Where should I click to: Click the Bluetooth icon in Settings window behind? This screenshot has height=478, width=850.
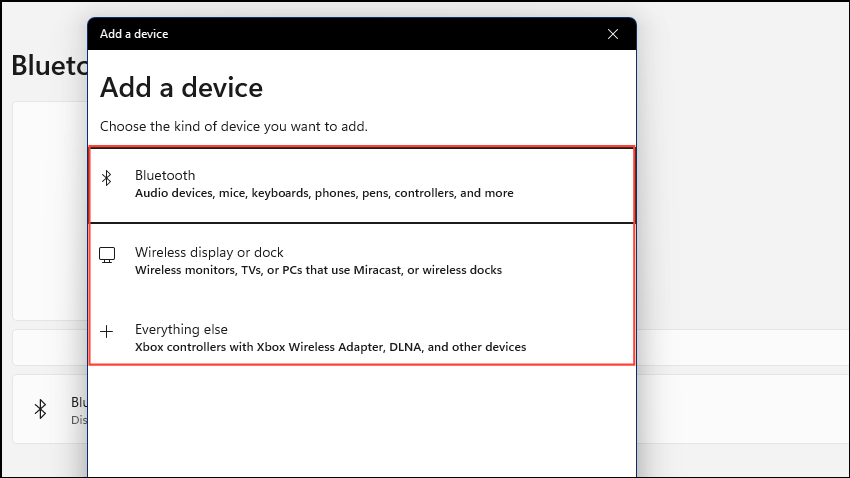[41, 409]
